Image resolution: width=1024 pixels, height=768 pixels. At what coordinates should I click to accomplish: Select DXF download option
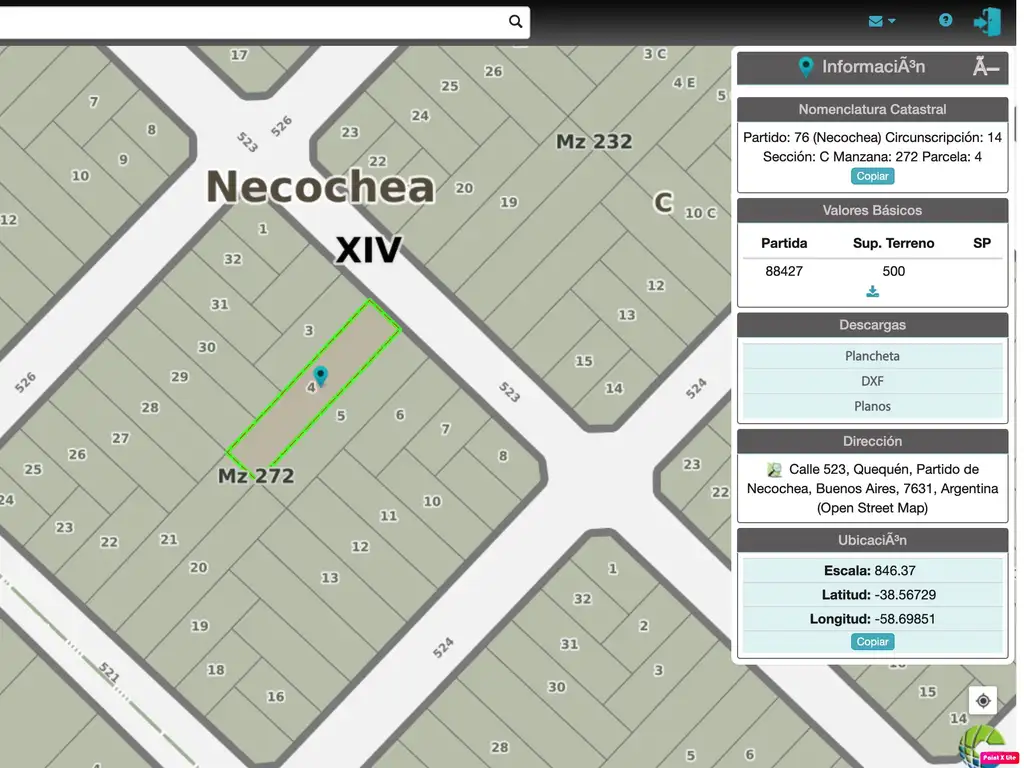[872, 381]
